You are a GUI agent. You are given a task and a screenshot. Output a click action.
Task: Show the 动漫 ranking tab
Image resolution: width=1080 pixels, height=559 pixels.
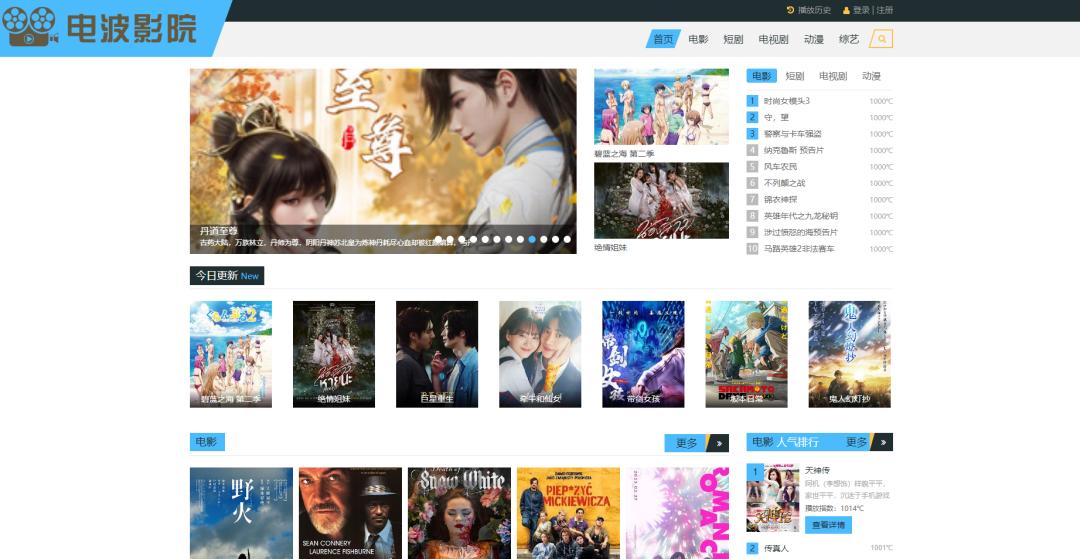click(x=871, y=76)
